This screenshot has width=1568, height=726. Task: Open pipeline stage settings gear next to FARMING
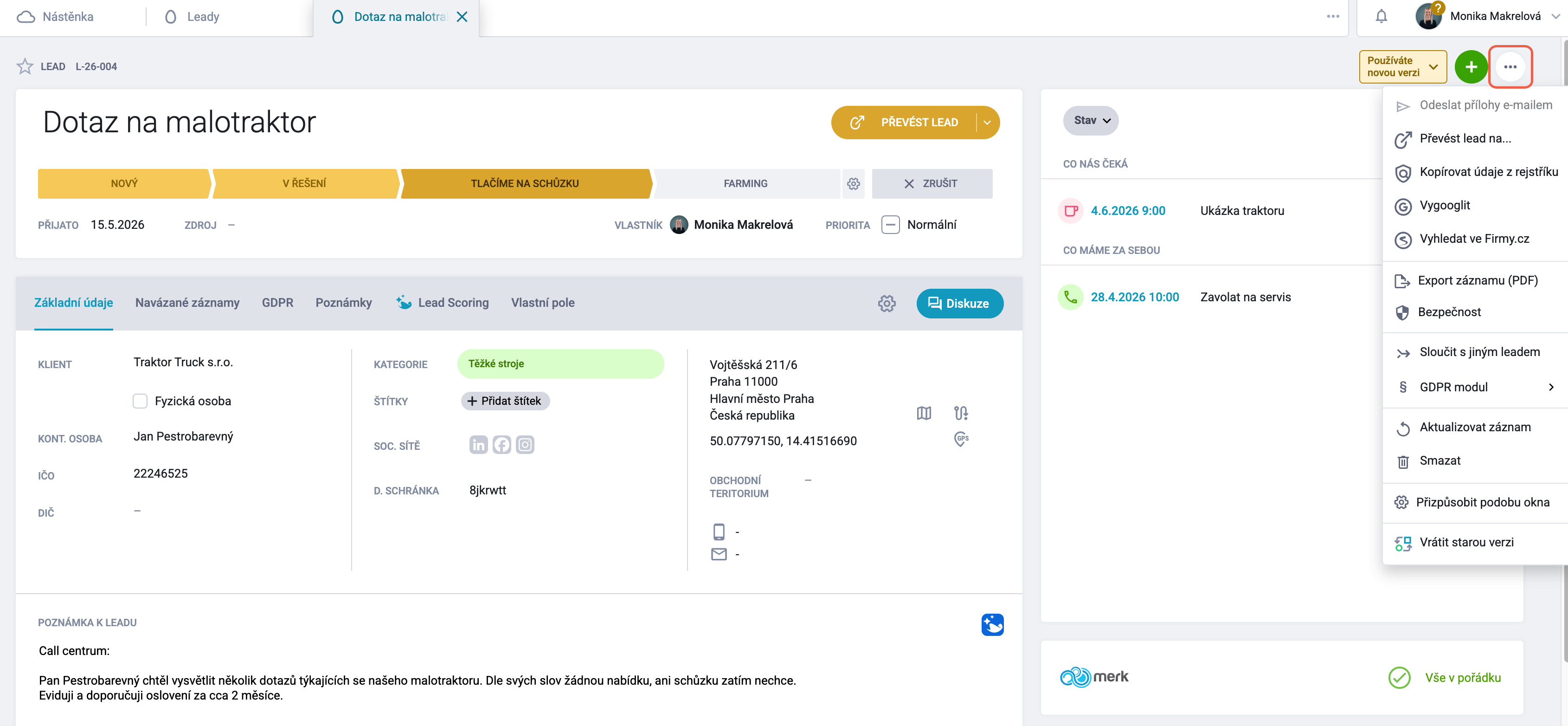[854, 183]
